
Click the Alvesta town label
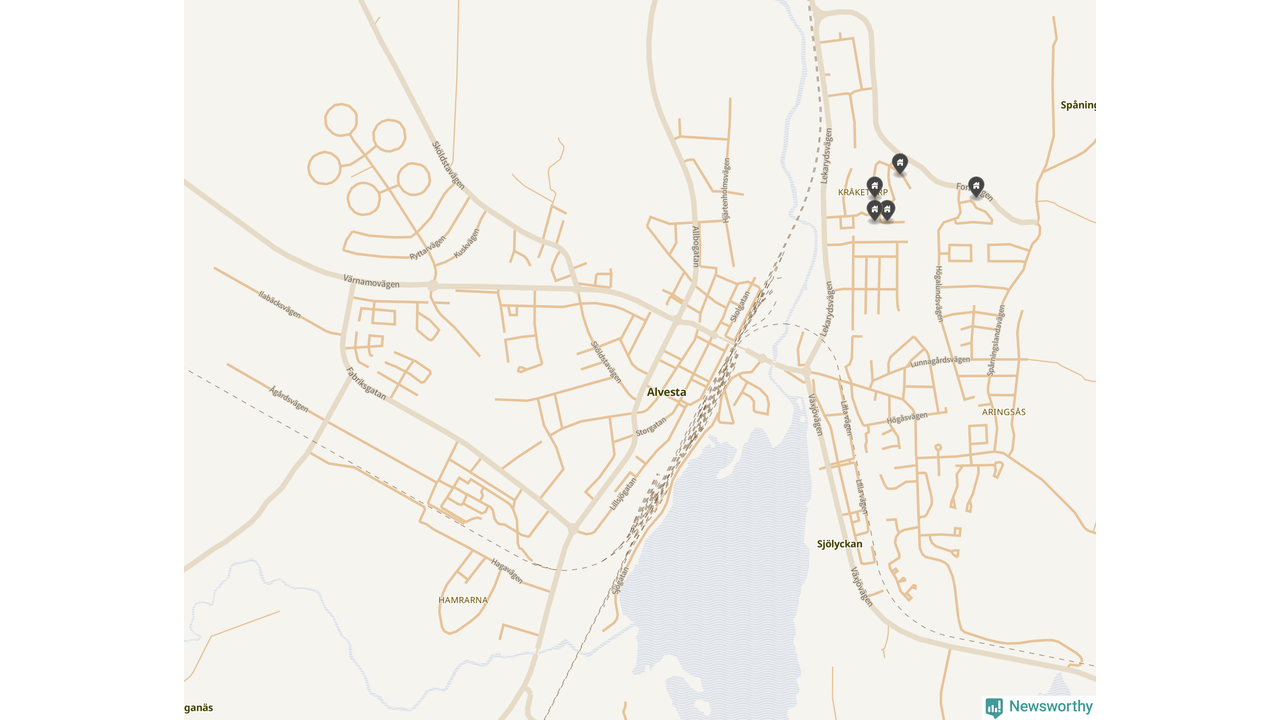tap(667, 392)
